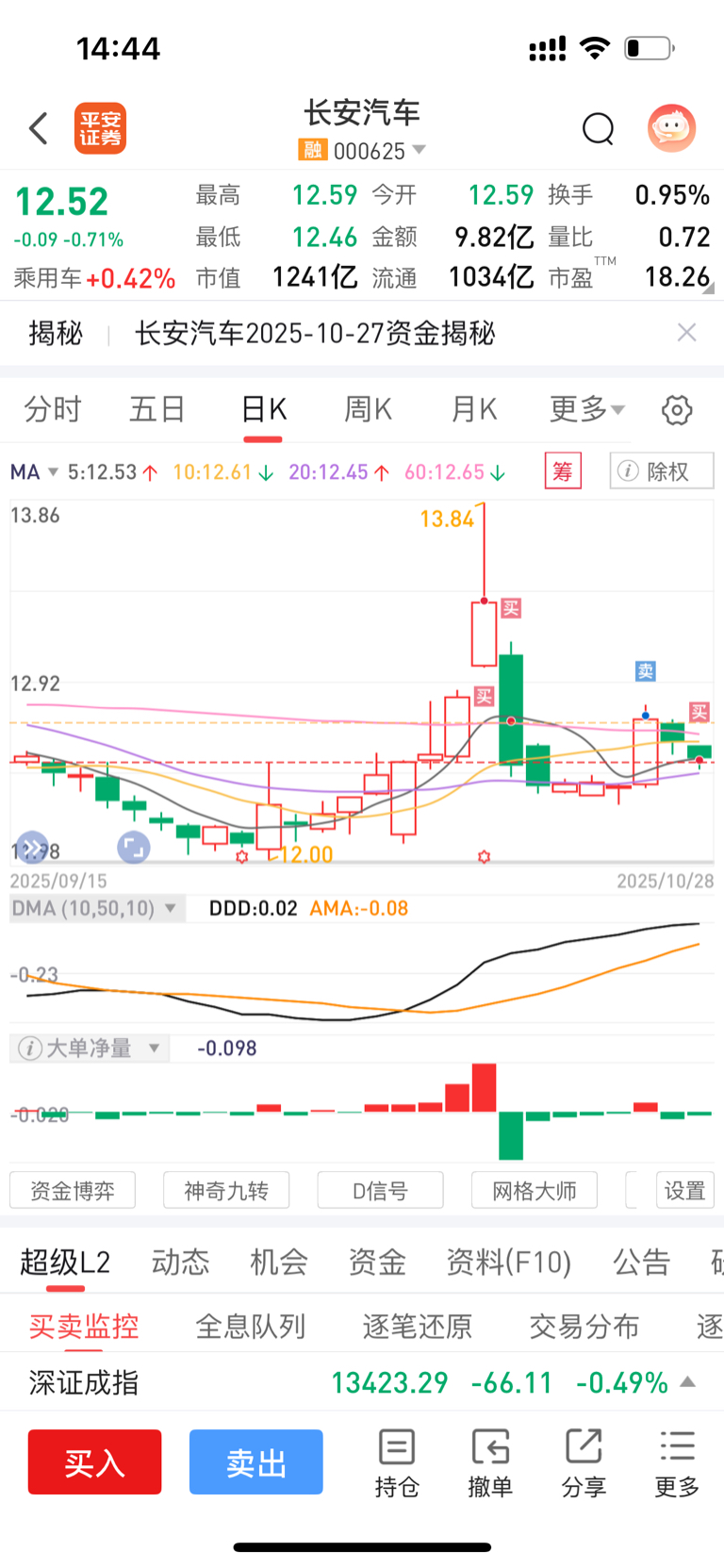Open 长安汽车2025-10-27资金揭秘 article

(315, 333)
